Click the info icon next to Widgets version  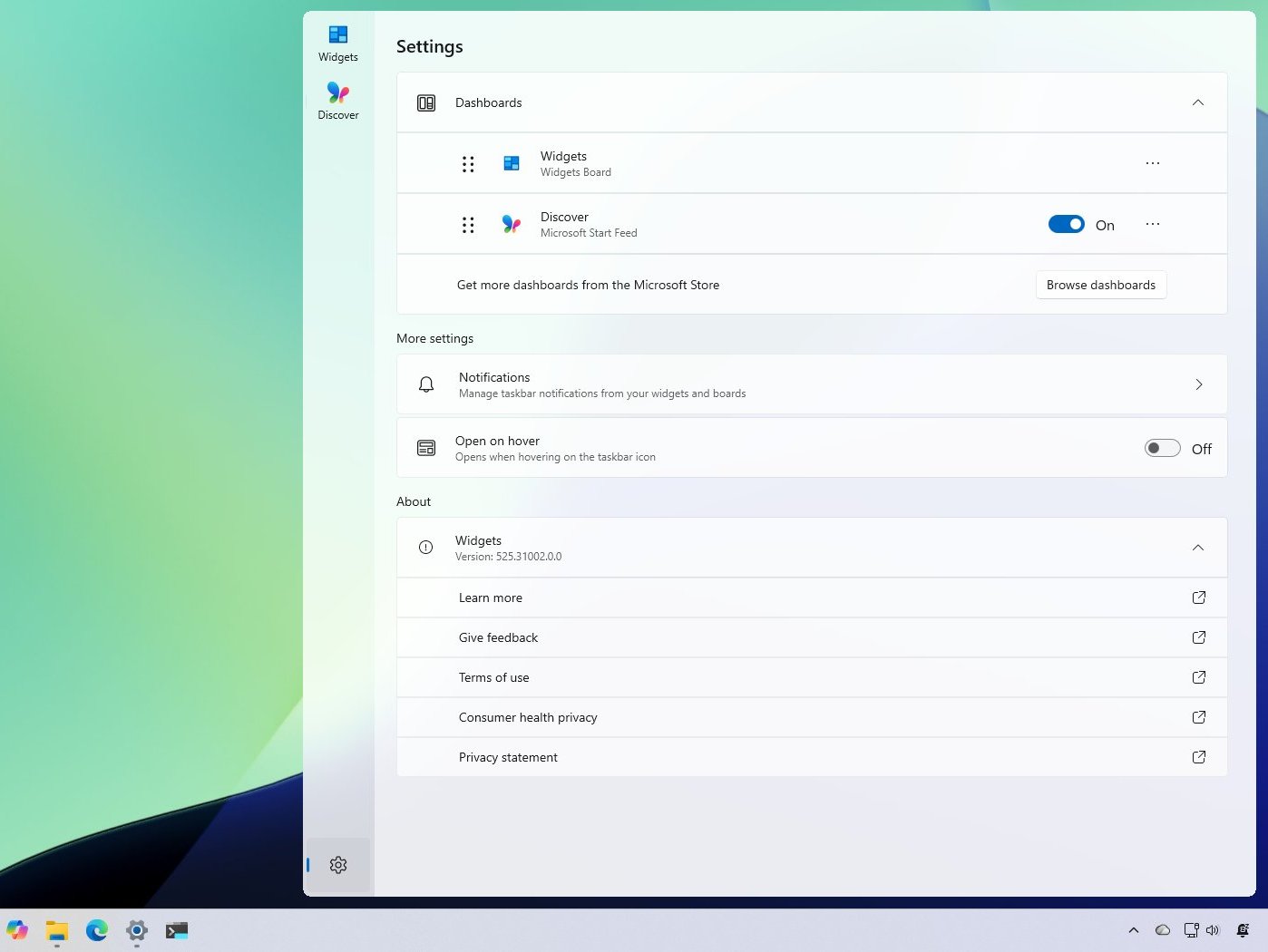425,547
